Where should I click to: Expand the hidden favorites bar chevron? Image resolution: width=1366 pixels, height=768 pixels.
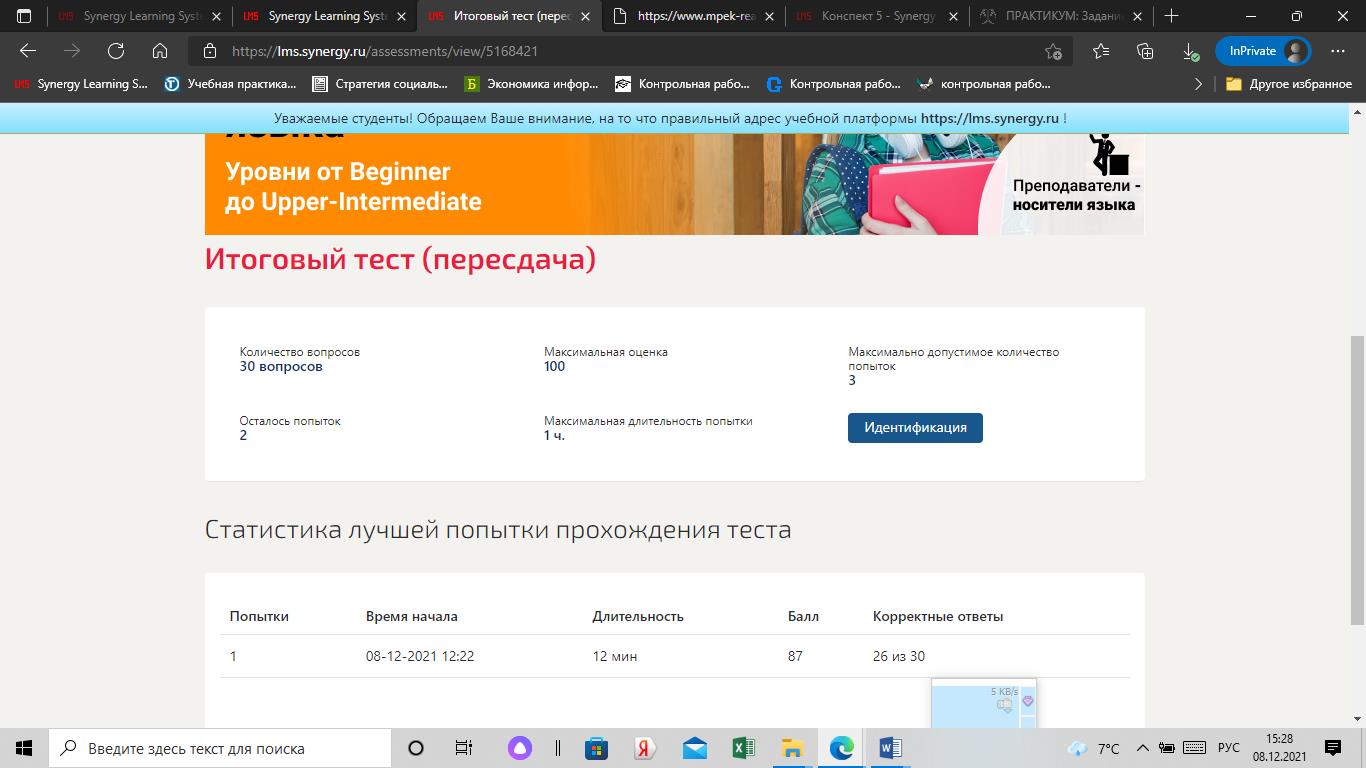[x=1198, y=84]
